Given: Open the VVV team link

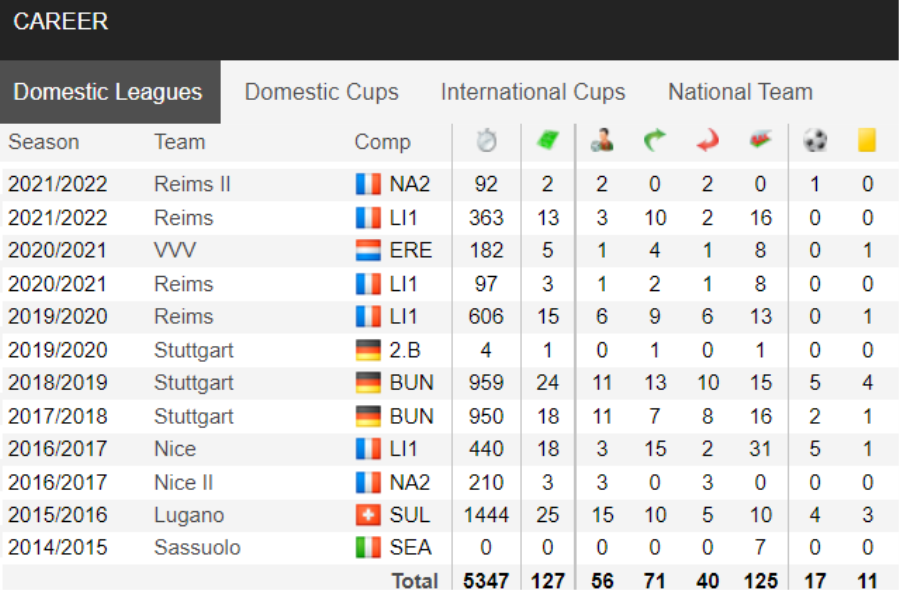Looking at the screenshot, I should [x=175, y=251].
